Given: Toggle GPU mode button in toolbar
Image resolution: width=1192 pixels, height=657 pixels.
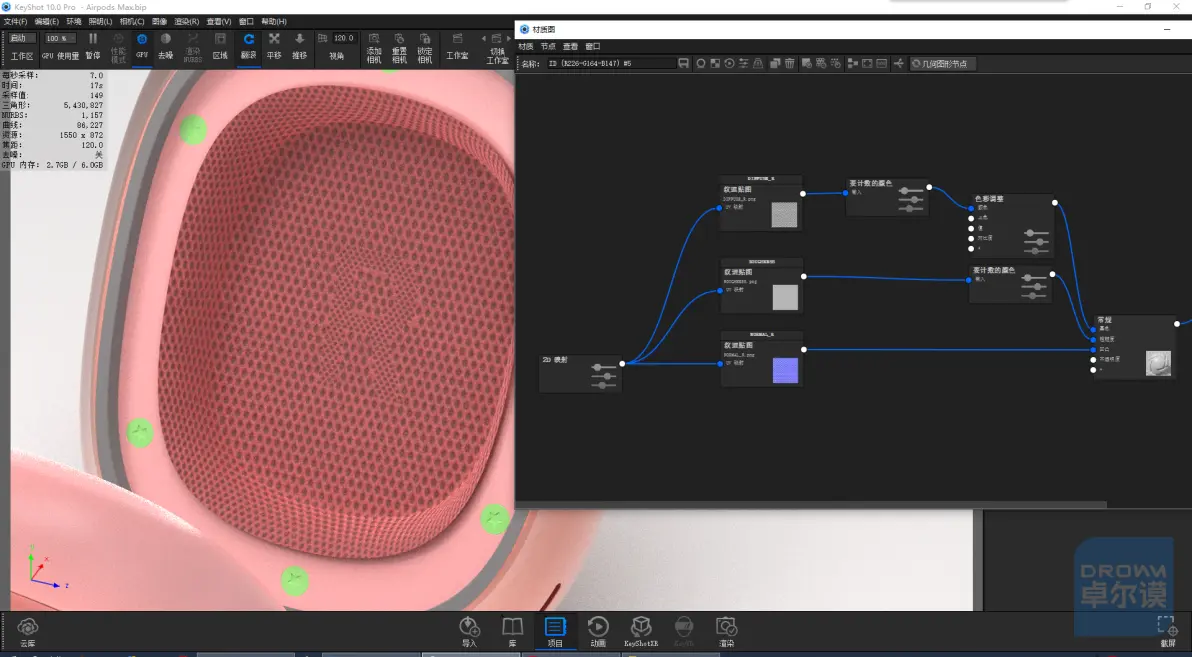Looking at the screenshot, I should [141, 46].
